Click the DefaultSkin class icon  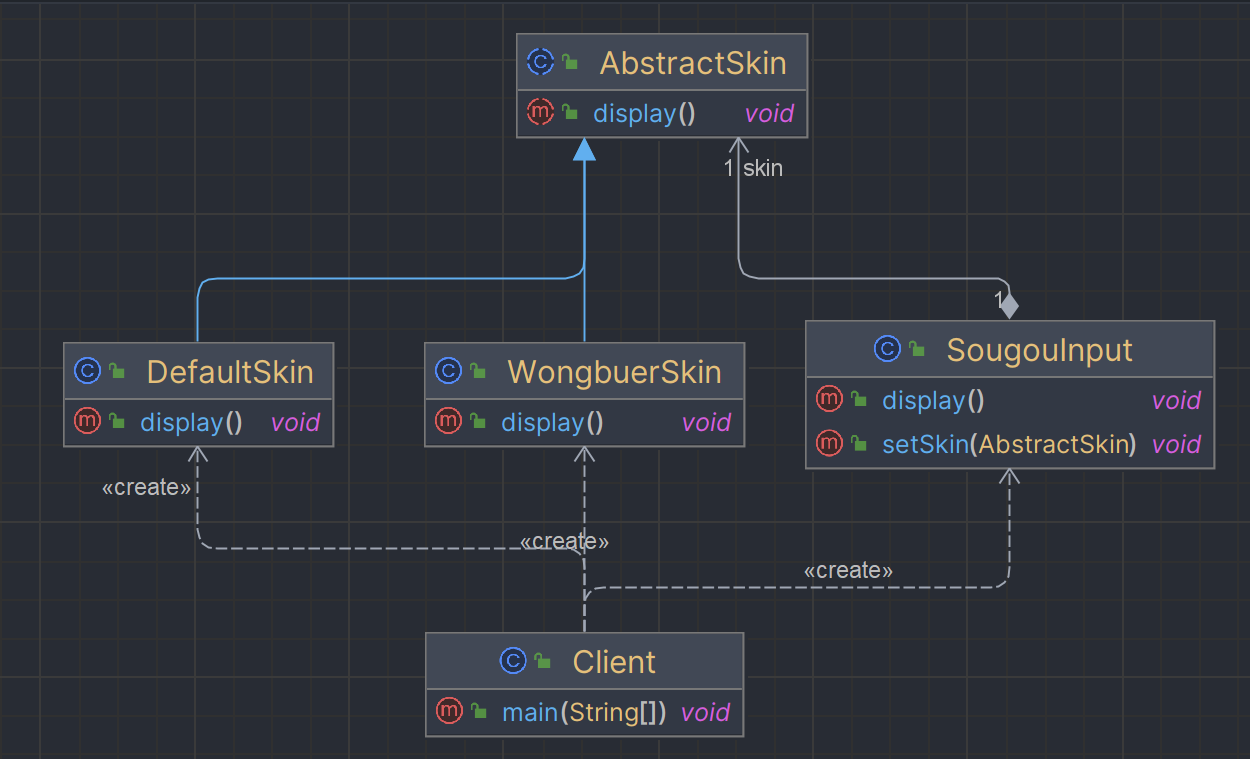[87, 372]
